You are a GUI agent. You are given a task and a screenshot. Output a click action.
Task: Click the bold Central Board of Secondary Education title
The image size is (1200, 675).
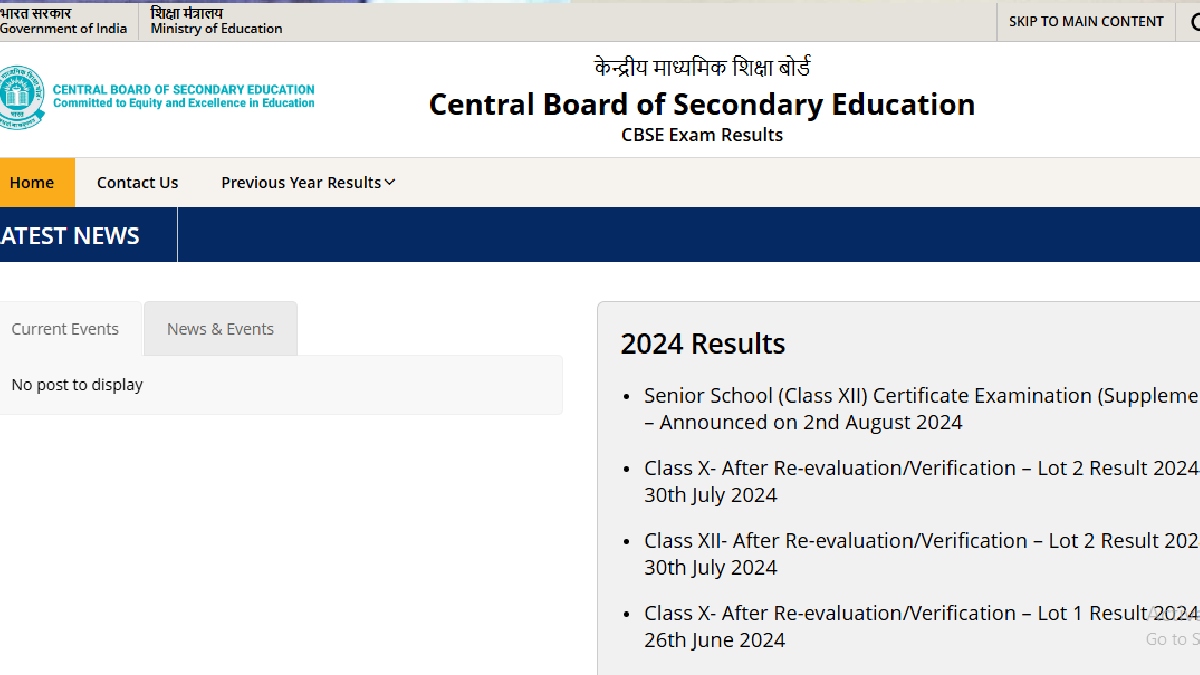coord(701,104)
